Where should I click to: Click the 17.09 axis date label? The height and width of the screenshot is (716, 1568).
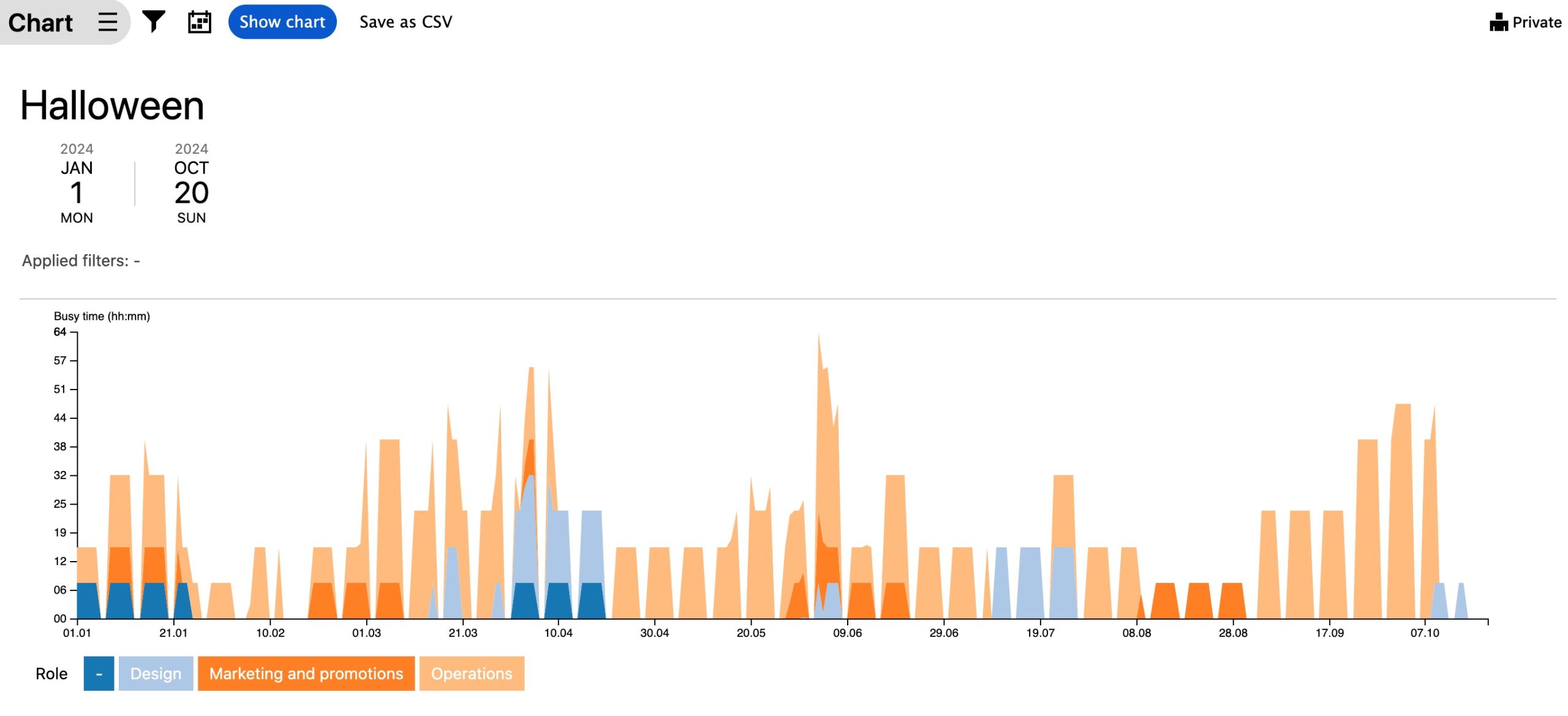(x=1330, y=633)
